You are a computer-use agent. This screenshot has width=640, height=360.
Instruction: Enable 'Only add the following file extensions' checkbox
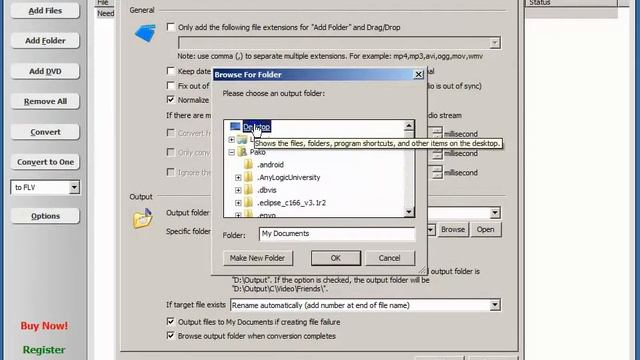tap(171, 27)
